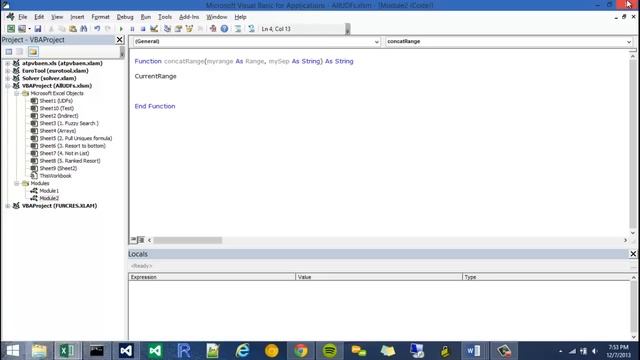Click the Break pause icon
640x360 pixels.
(132, 29)
